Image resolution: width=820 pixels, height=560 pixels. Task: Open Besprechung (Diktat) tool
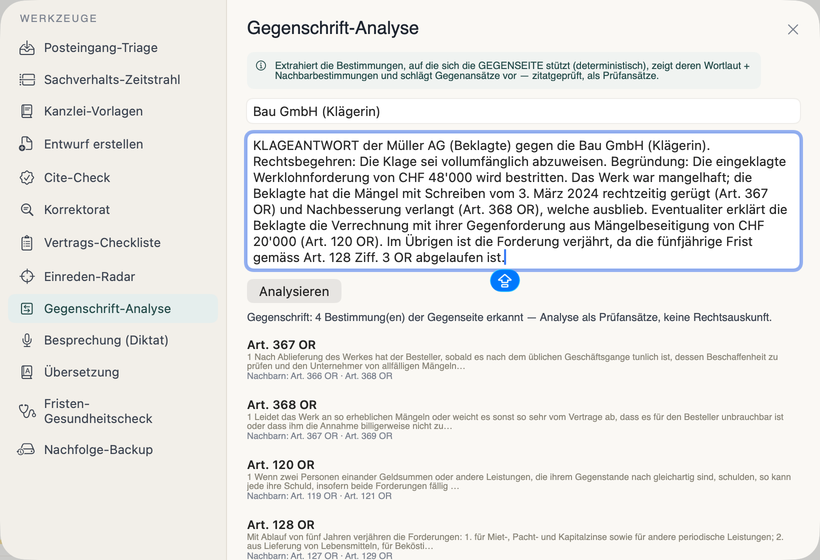113,340
